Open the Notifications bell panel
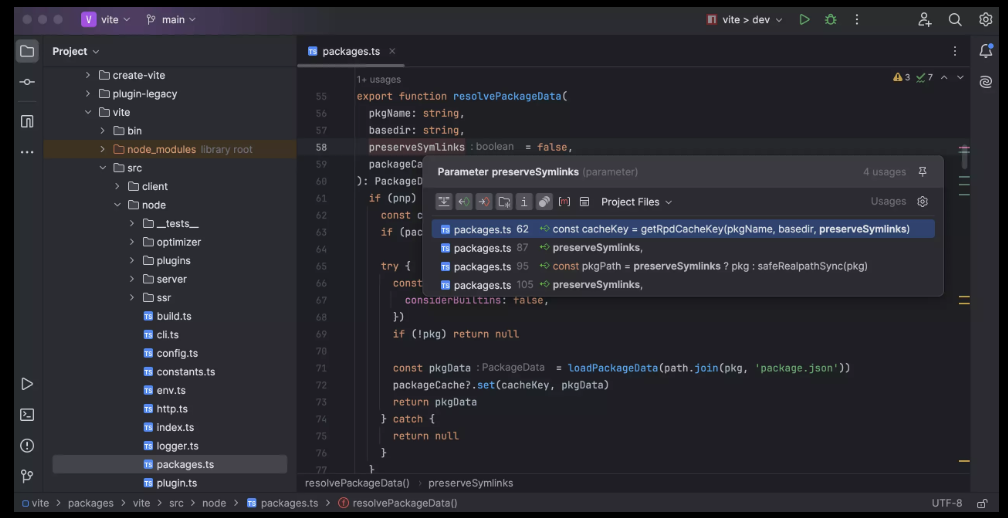Viewport: 1008px width, 518px height. coord(986,51)
